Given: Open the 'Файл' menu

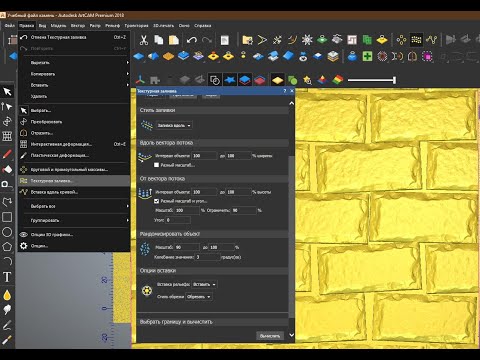Looking at the screenshot, I should [x=9, y=25].
